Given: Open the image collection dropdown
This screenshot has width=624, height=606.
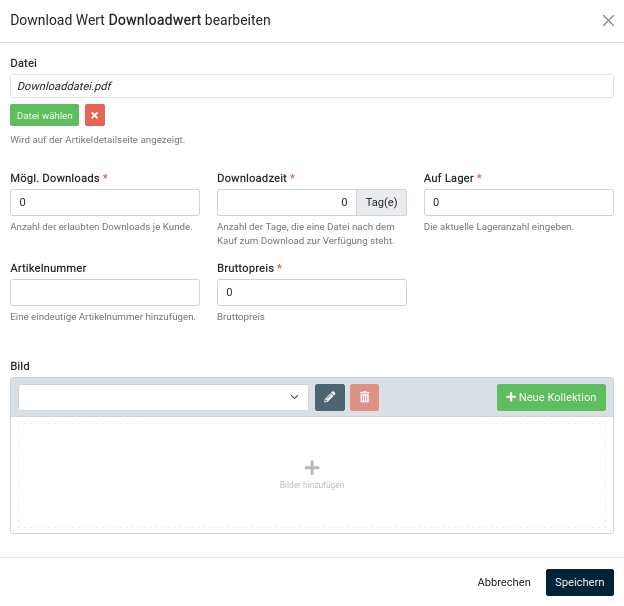Looking at the screenshot, I should [x=163, y=397].
